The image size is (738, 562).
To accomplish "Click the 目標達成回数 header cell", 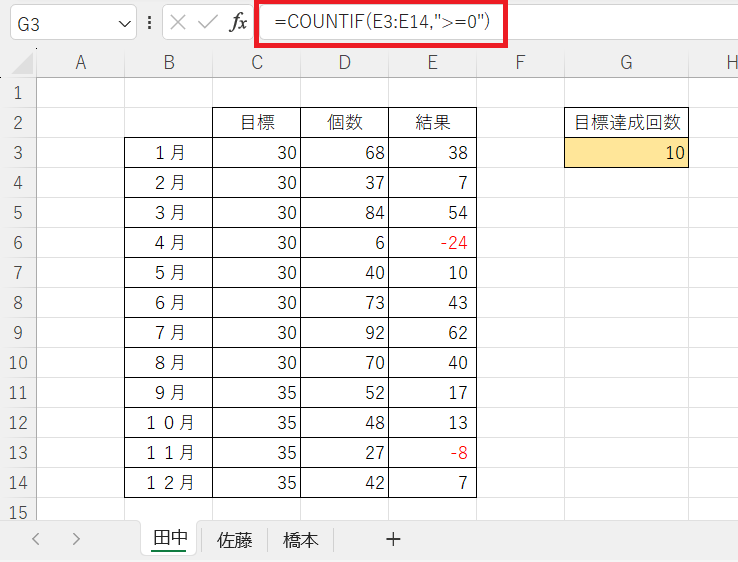I will pos(626,123).
